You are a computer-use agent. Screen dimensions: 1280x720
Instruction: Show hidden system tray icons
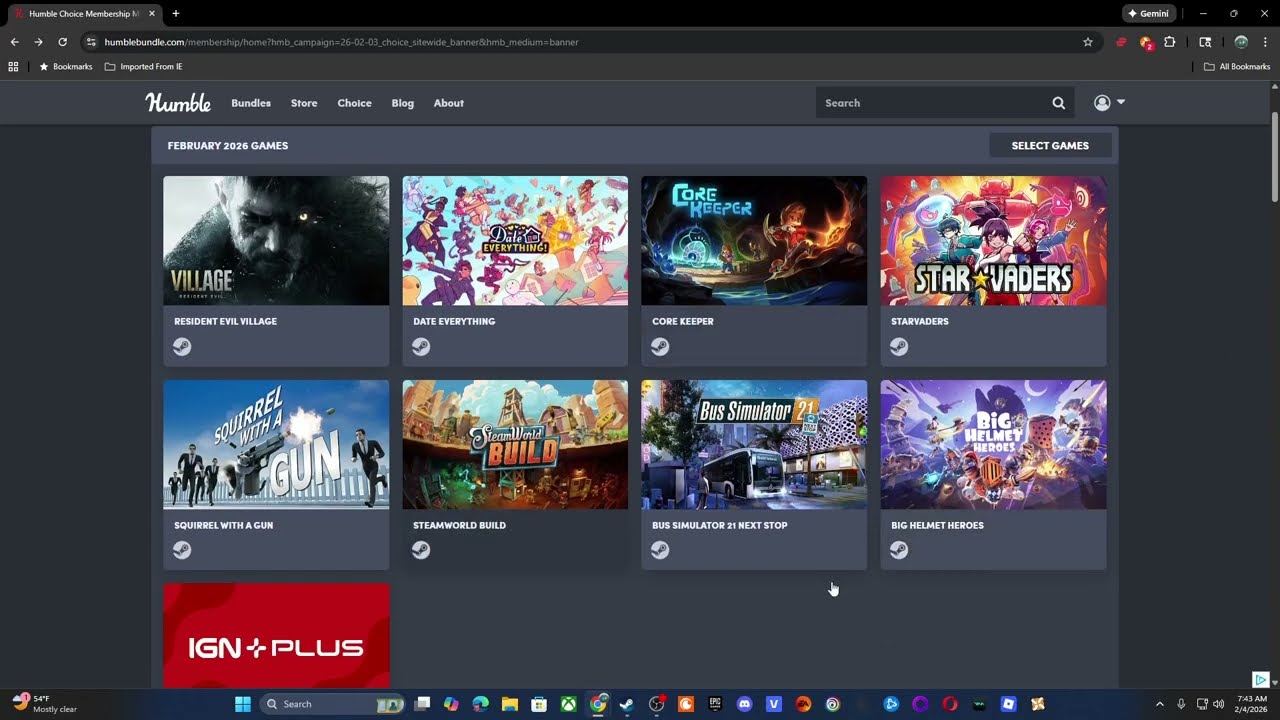(1160, 704)
